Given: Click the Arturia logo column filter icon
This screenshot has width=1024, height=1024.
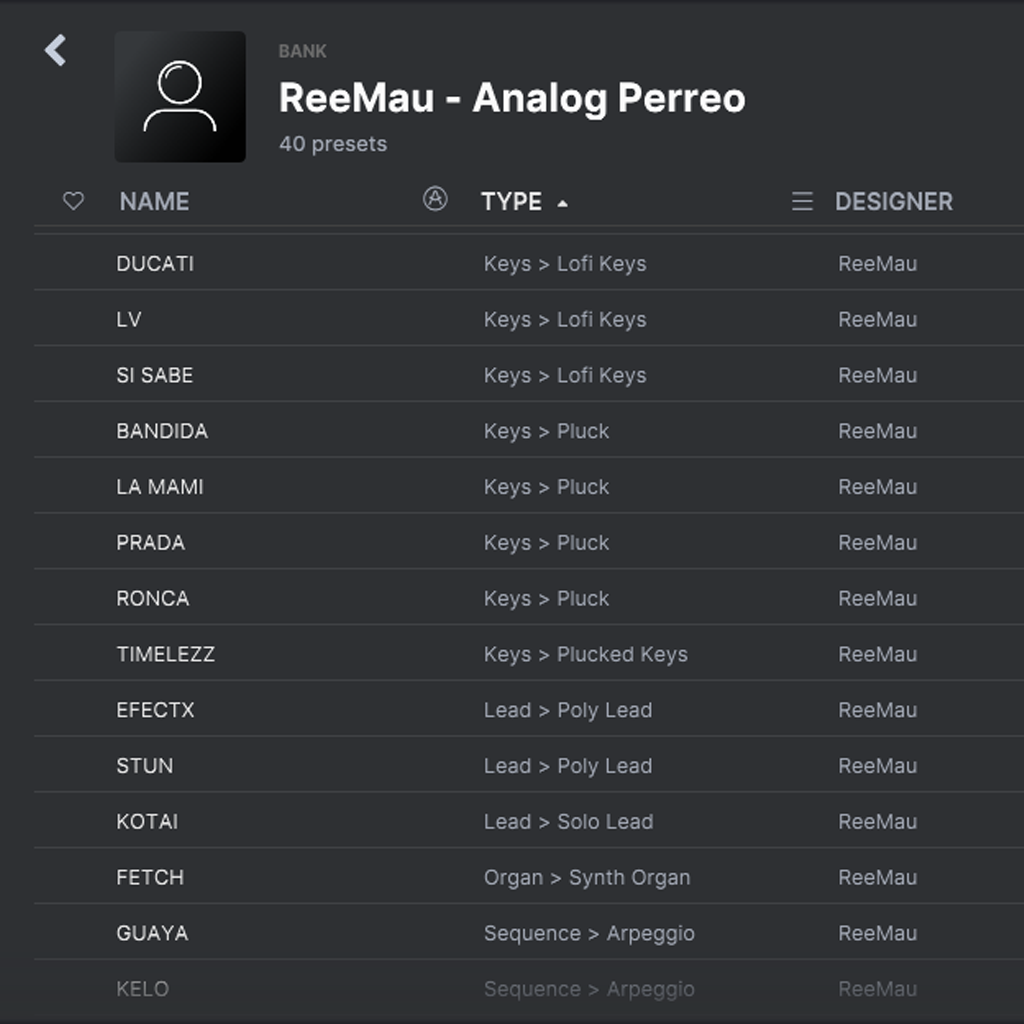Looking at the screenshot, I should coord(435,199).
